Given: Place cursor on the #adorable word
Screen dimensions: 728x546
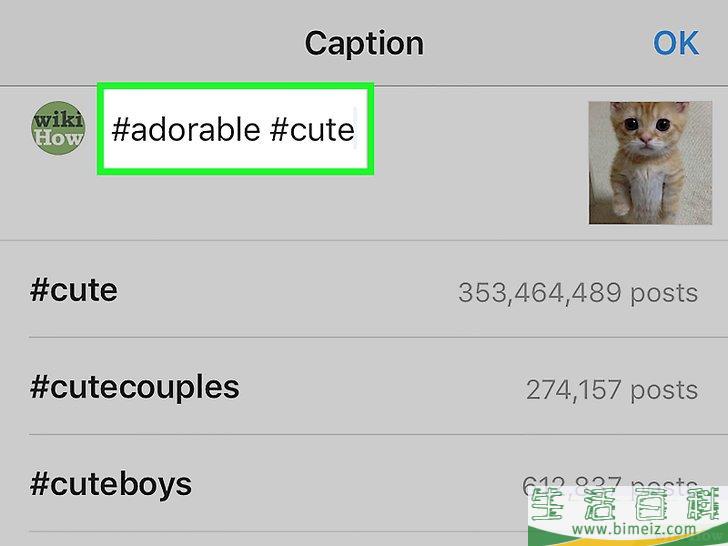Looking at the screenshot, I should (x=186, y=129).
